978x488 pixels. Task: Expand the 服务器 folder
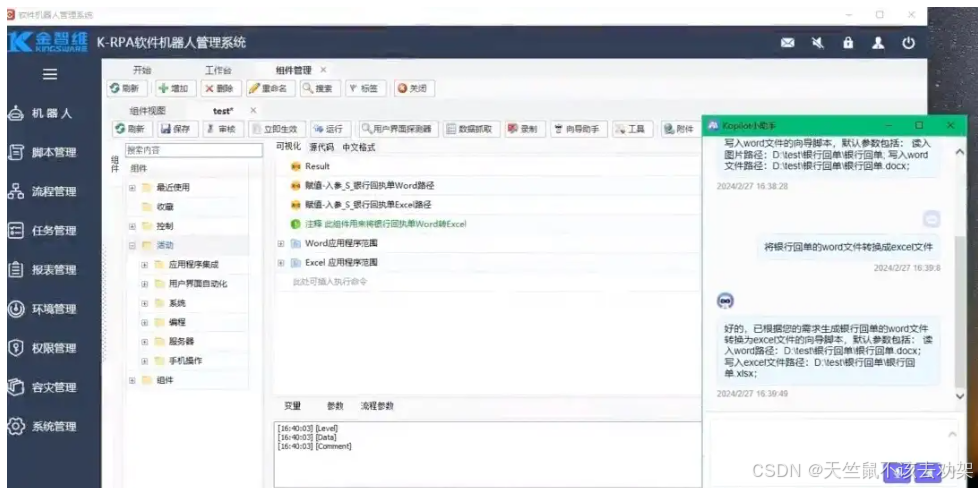coord(145,342)
